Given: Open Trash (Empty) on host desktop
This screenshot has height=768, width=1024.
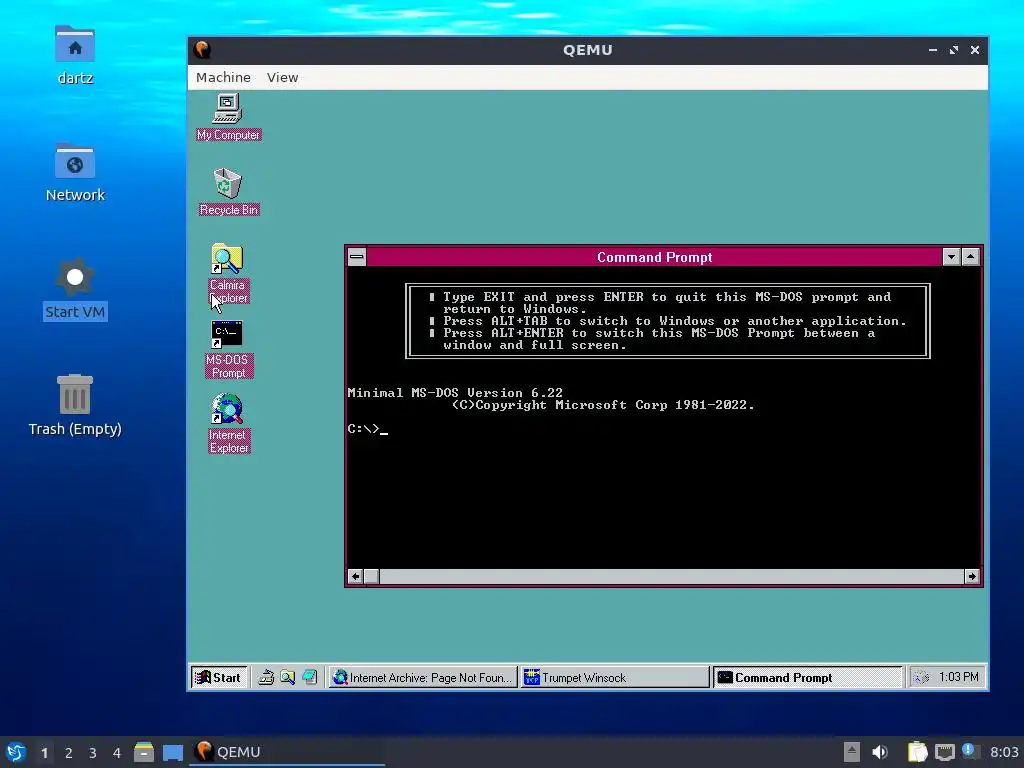Looking at the screenshot, I should pos(75,405).
